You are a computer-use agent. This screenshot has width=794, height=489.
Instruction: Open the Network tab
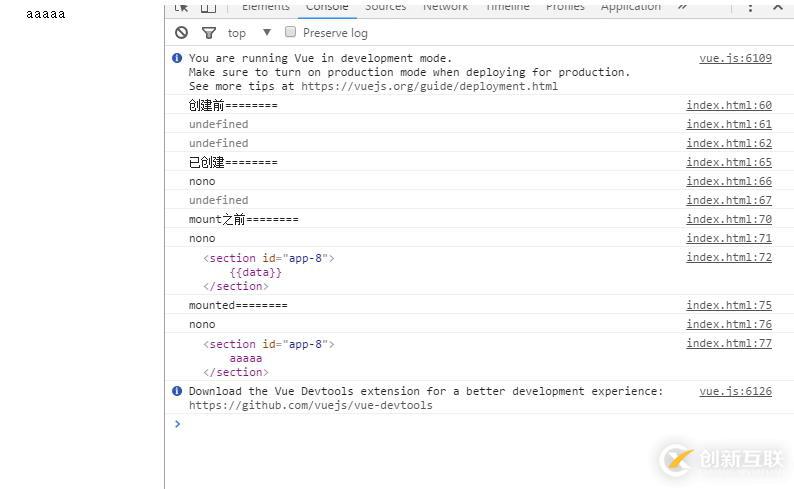(x=445, y=6)
